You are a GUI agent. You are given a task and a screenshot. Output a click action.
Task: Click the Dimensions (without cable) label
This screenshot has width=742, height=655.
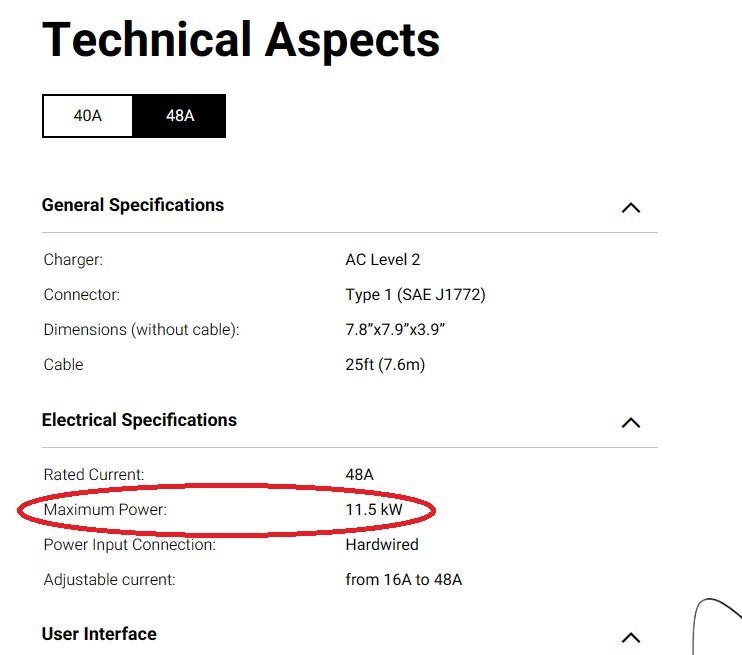click(141, 330)
